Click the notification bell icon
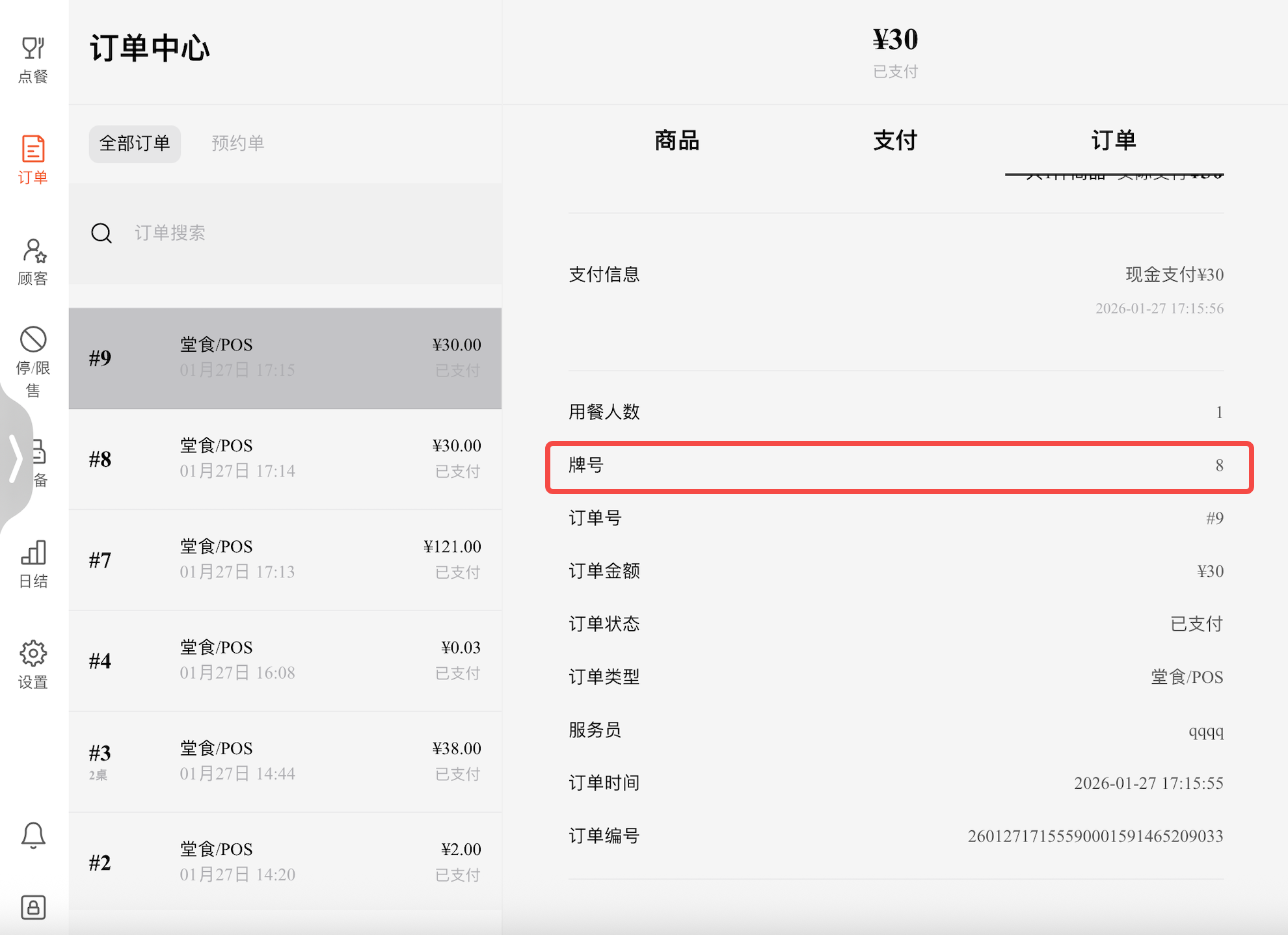 pyautogui.click(x=33, y=835)
